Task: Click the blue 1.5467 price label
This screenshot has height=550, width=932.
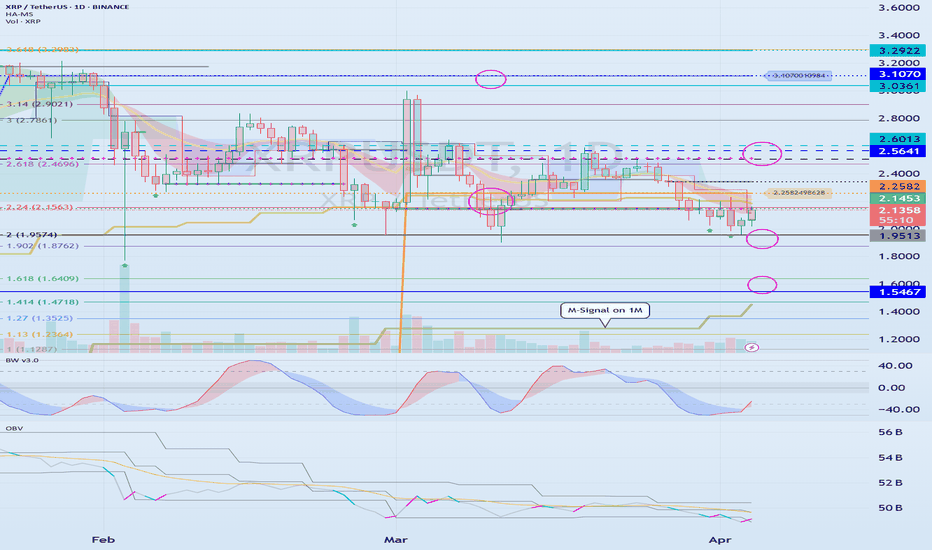Action: [x=898, y=292]
